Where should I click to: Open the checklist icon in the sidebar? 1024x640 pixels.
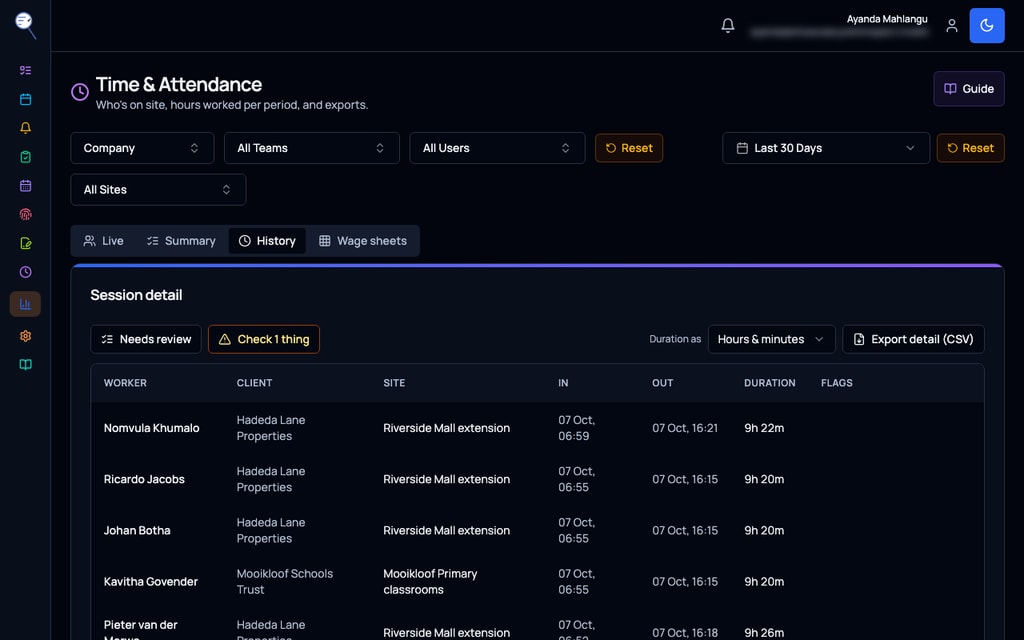(x=25, y=71)
